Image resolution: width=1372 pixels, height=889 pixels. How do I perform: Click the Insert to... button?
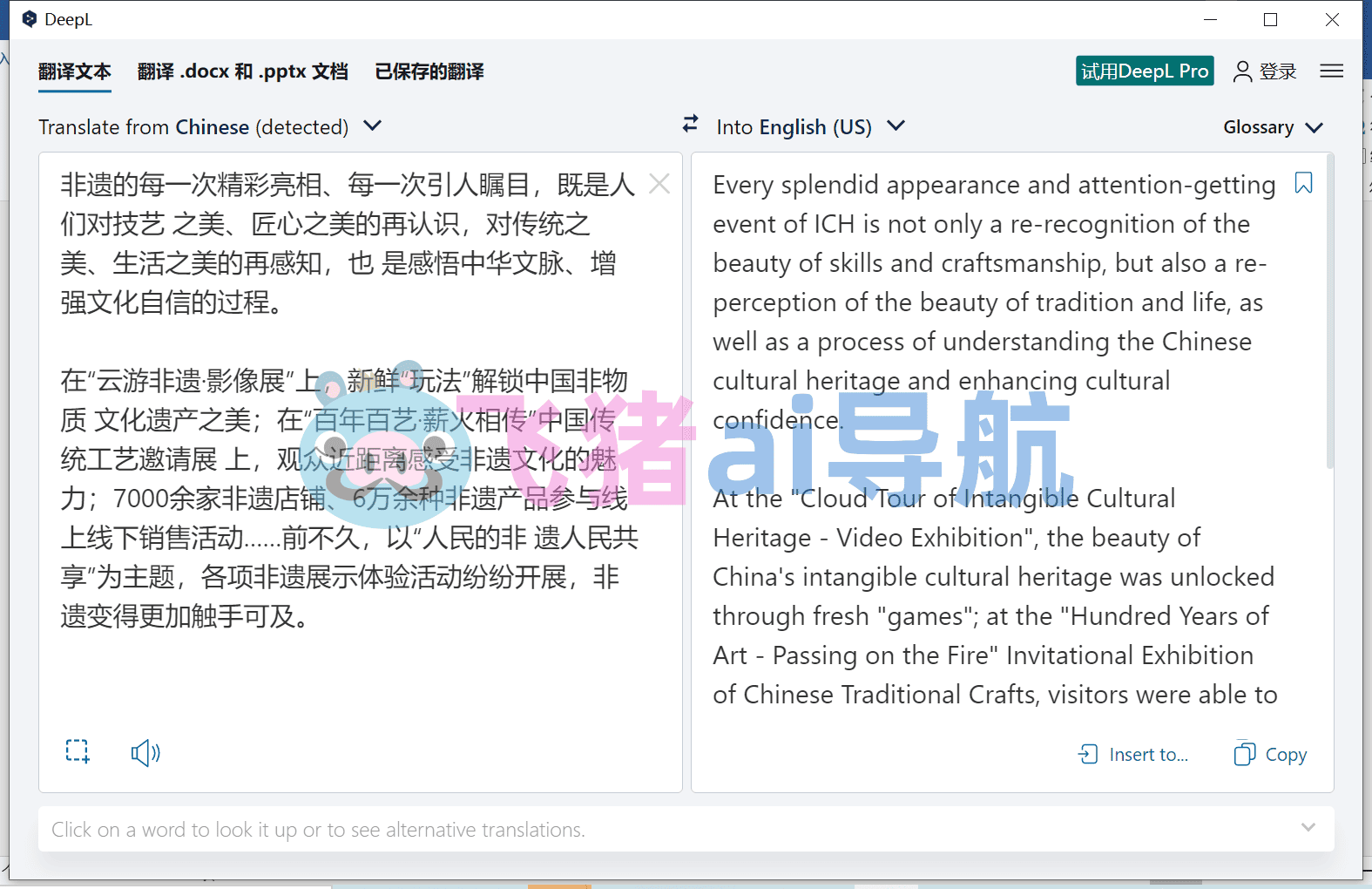coord(1133,754)
